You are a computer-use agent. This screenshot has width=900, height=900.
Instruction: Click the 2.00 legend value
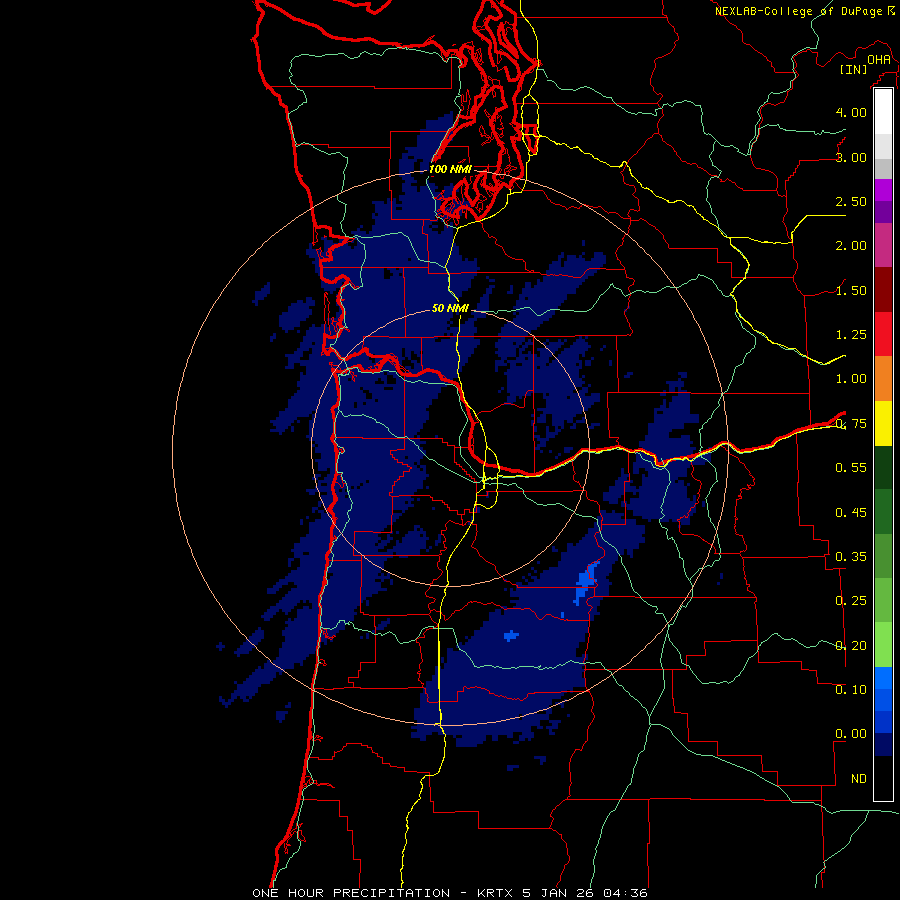tap(851, 246)
